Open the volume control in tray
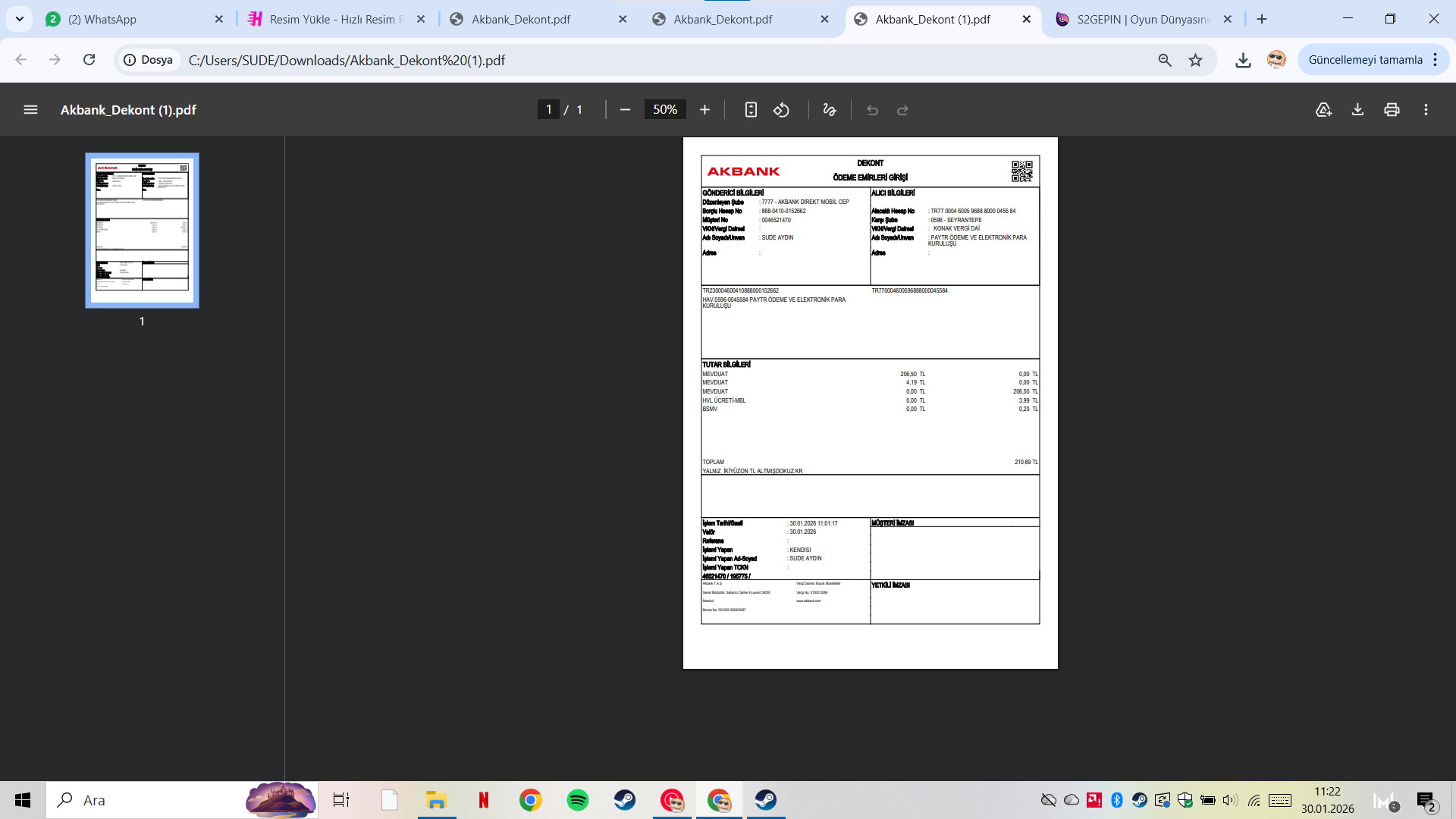1456x819 pixels. tap(1230, 800)
